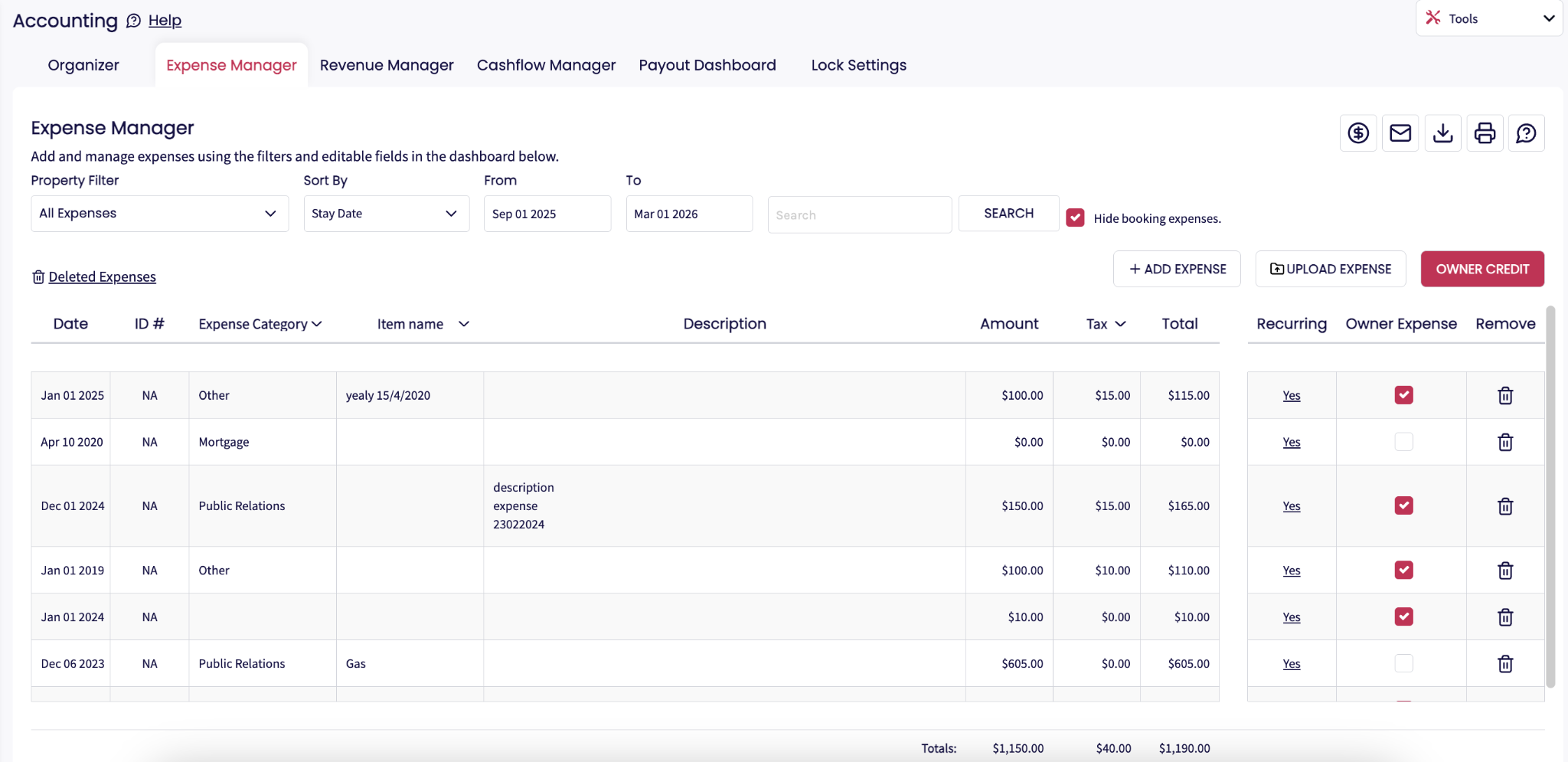
Task: Open the Tools dropdown menu
Action: (1488, 18)
